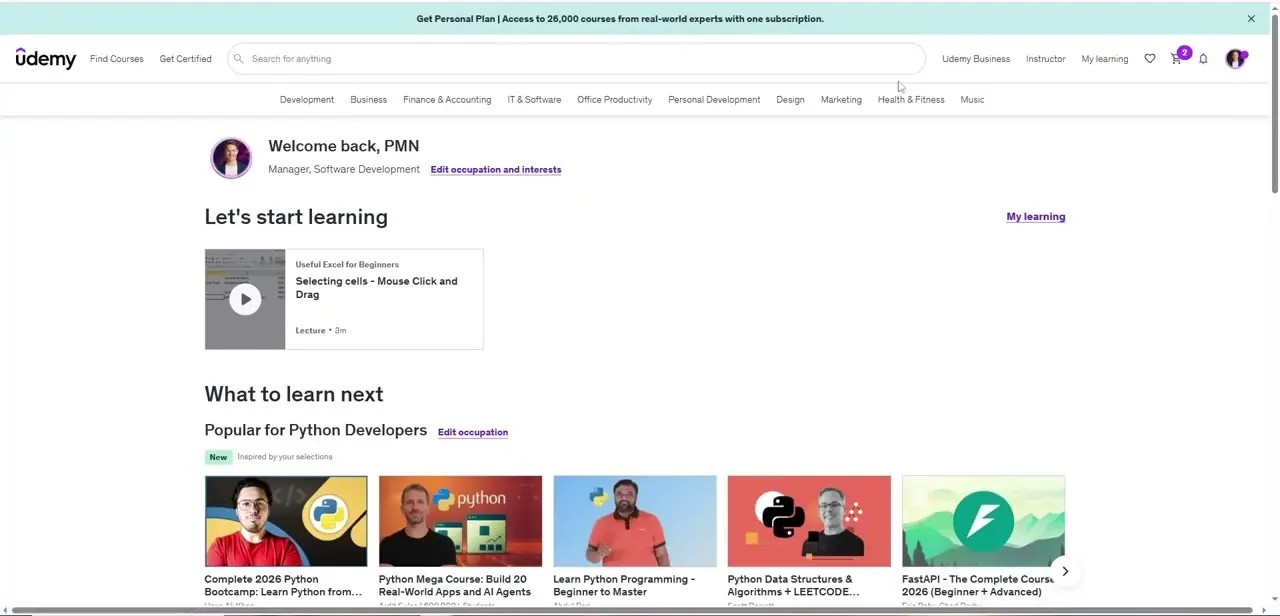Click Complete 2026 Python Bootcamp title
1280x616 pixels.
point(283,586)
